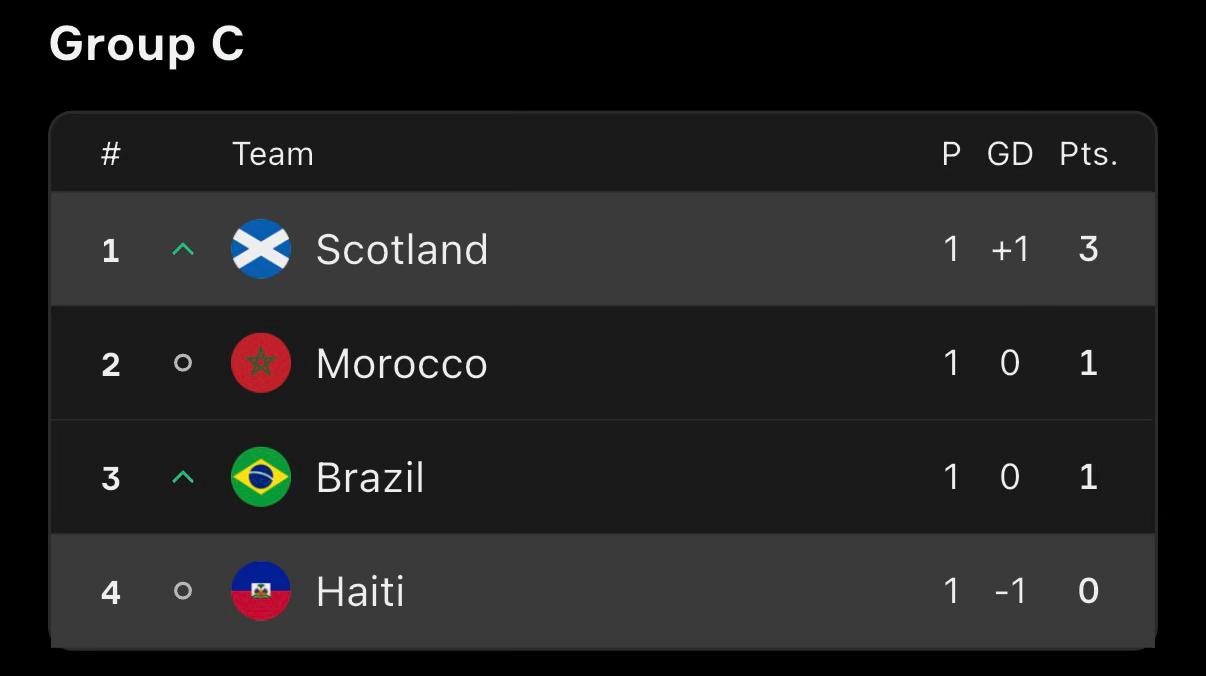Click the # rank column header
The image size is (1206, 676).
111,154
